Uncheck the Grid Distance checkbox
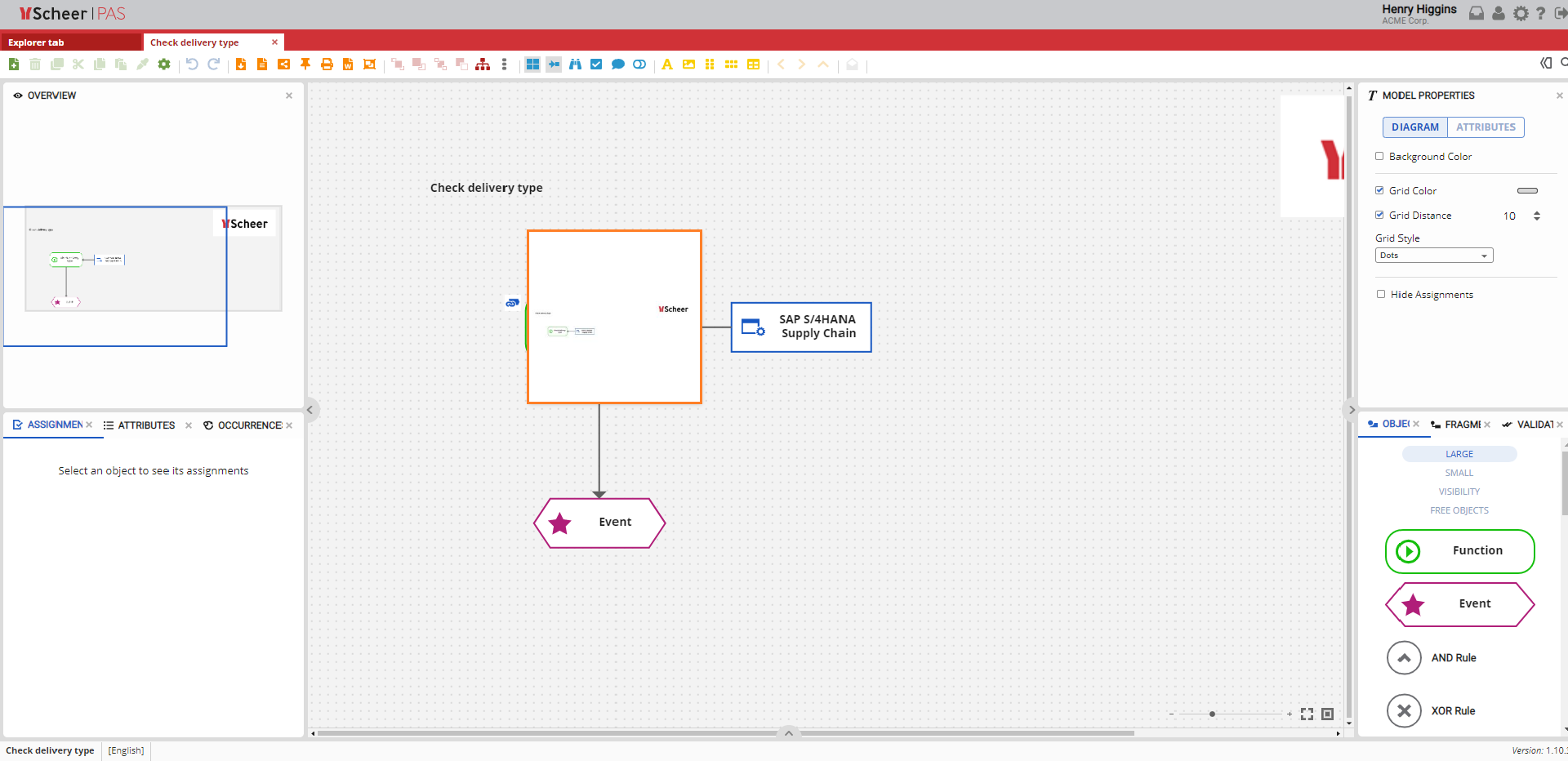Viewport: 1568px width, 761px height. tap(1379, 216)
